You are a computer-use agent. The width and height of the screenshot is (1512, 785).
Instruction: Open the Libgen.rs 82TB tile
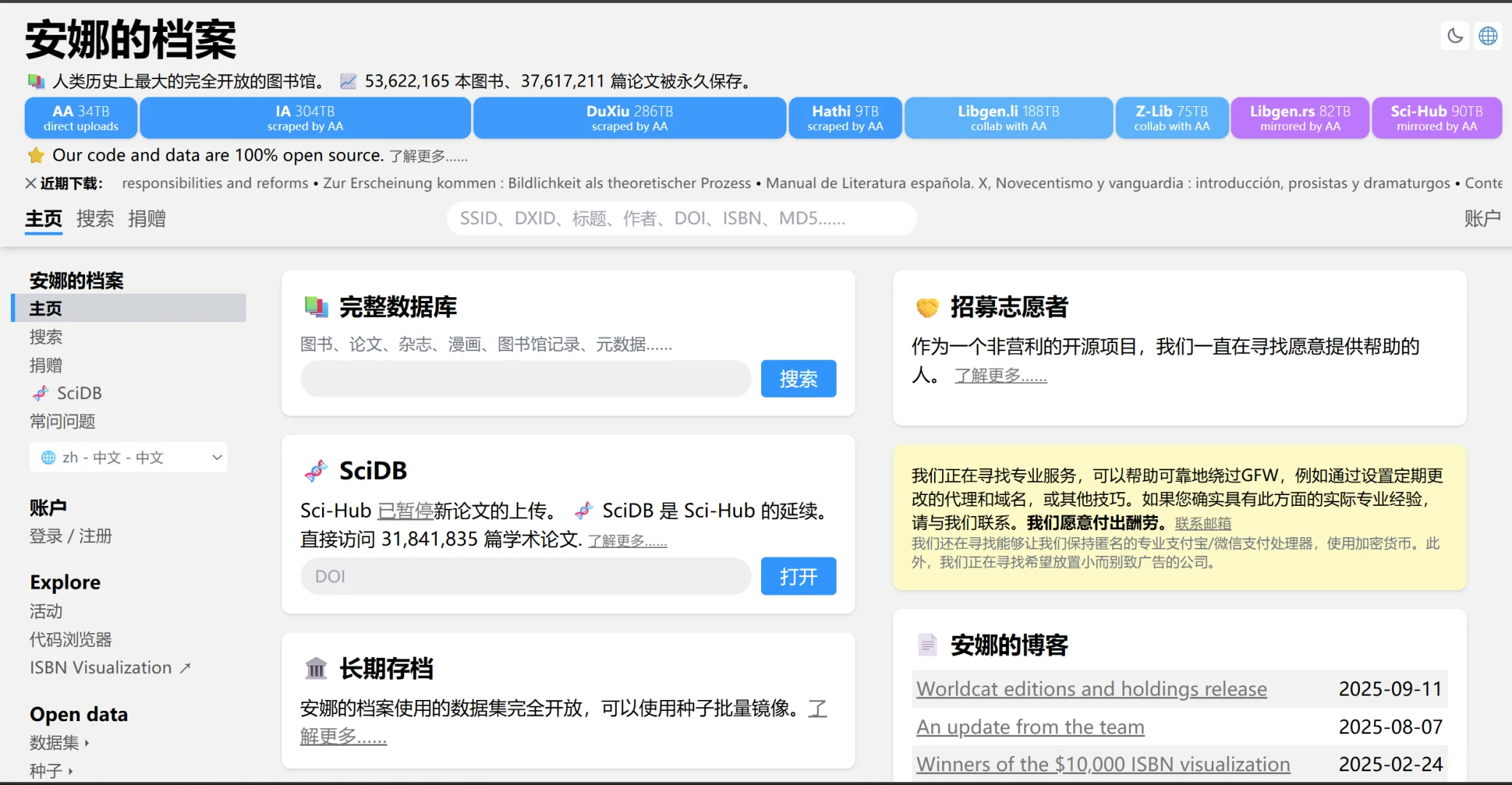[1300, 118]
